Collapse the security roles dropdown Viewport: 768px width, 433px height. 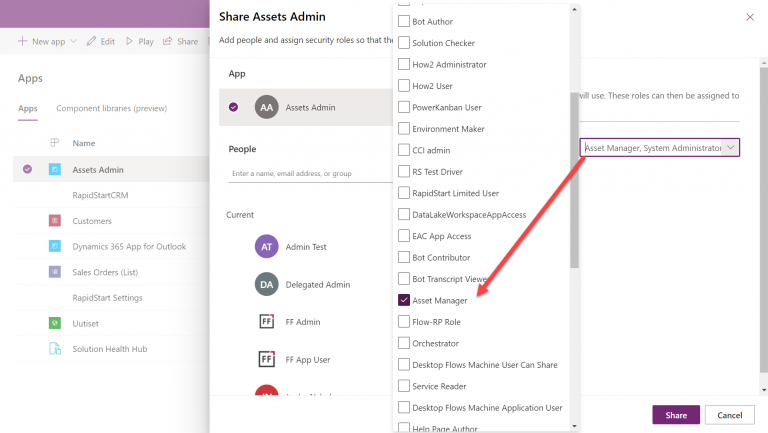coord(731,148)
